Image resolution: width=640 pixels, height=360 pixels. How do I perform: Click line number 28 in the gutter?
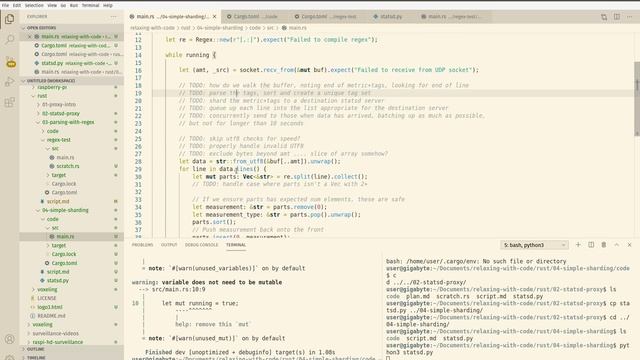click(x=138, y=161)
